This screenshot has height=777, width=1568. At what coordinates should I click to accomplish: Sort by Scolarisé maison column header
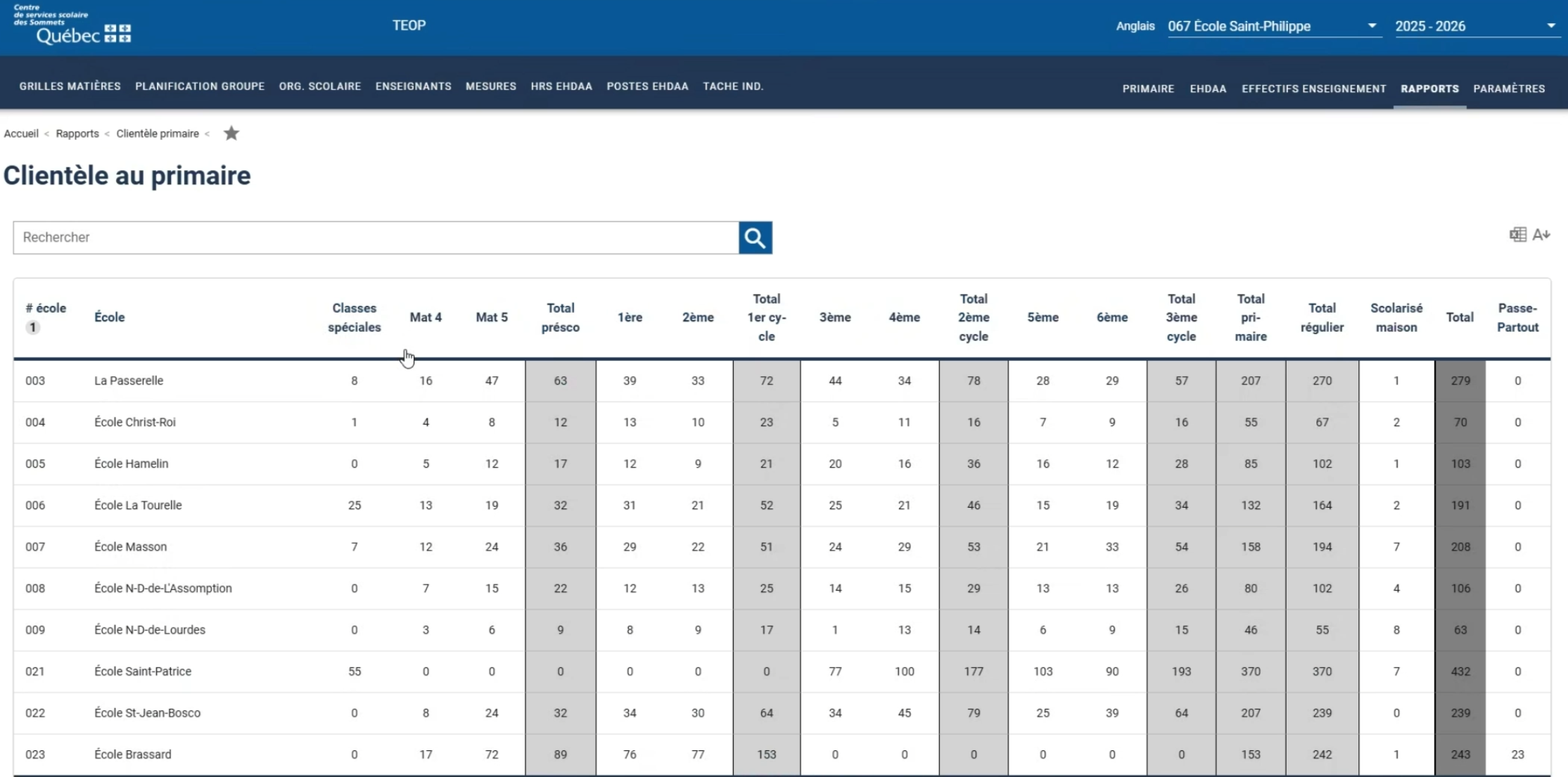[x=1396, y=318]
